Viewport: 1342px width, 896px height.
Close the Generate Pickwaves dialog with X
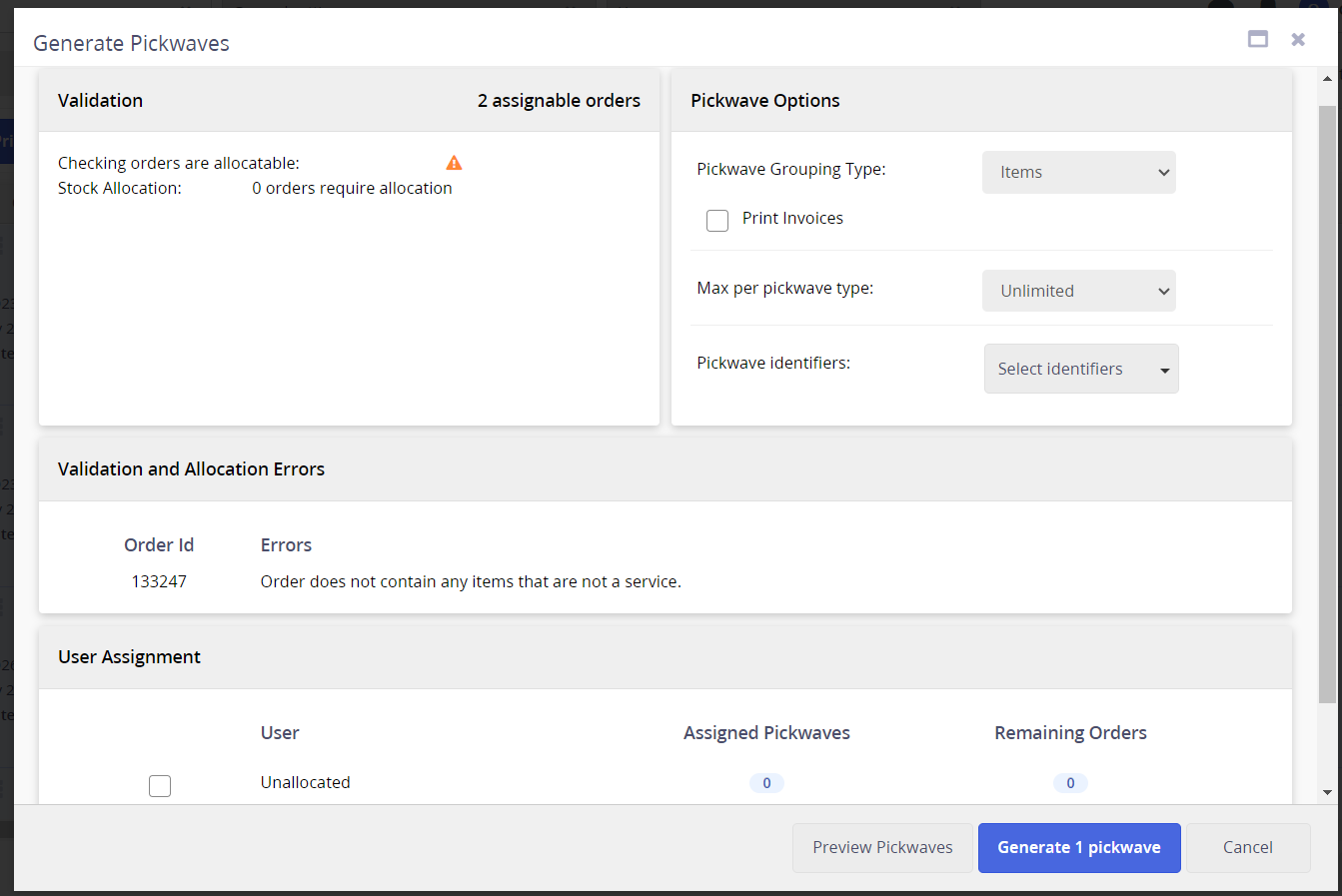click(1298, 39)
